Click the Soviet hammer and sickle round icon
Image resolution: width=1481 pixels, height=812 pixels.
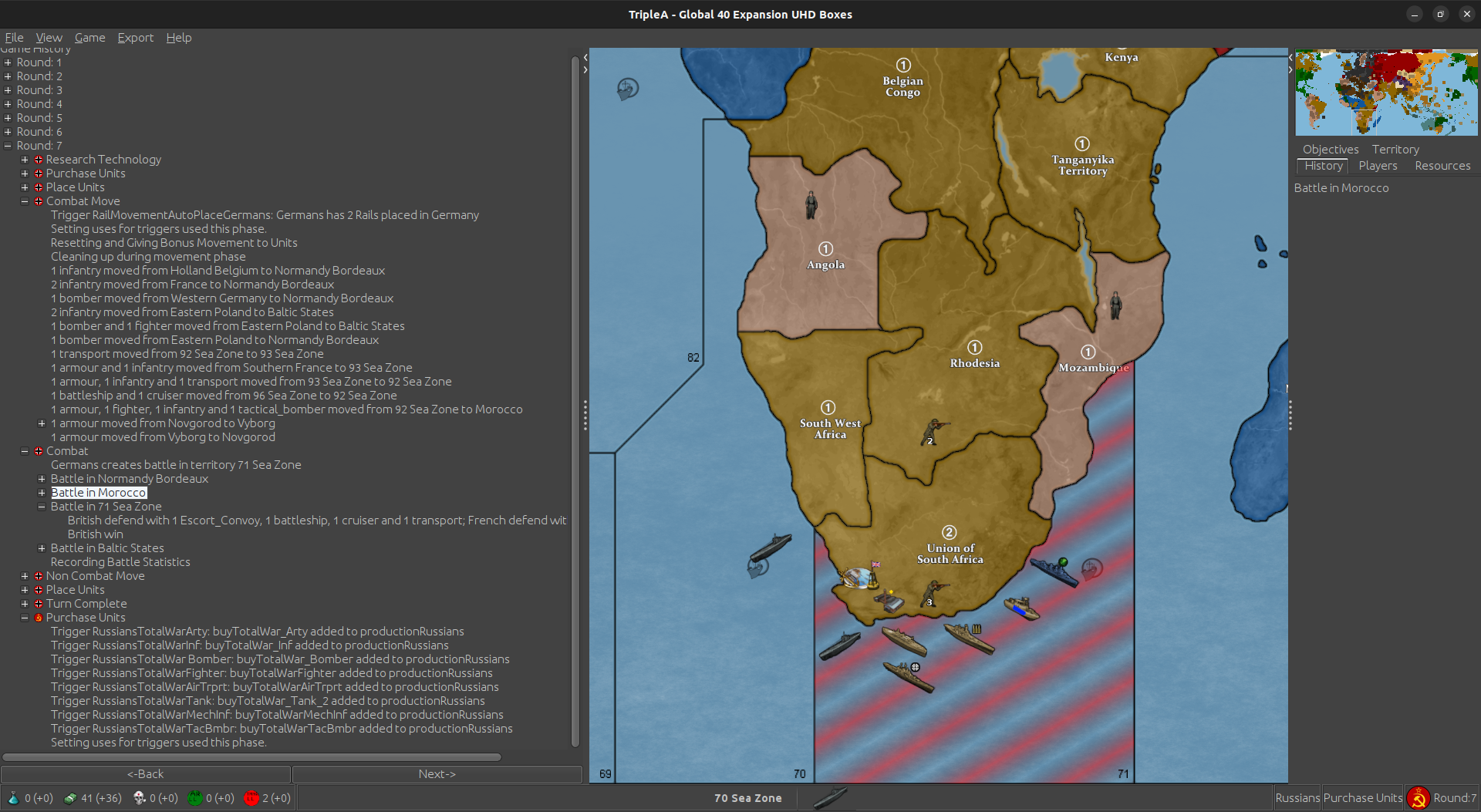(1418, 798)
